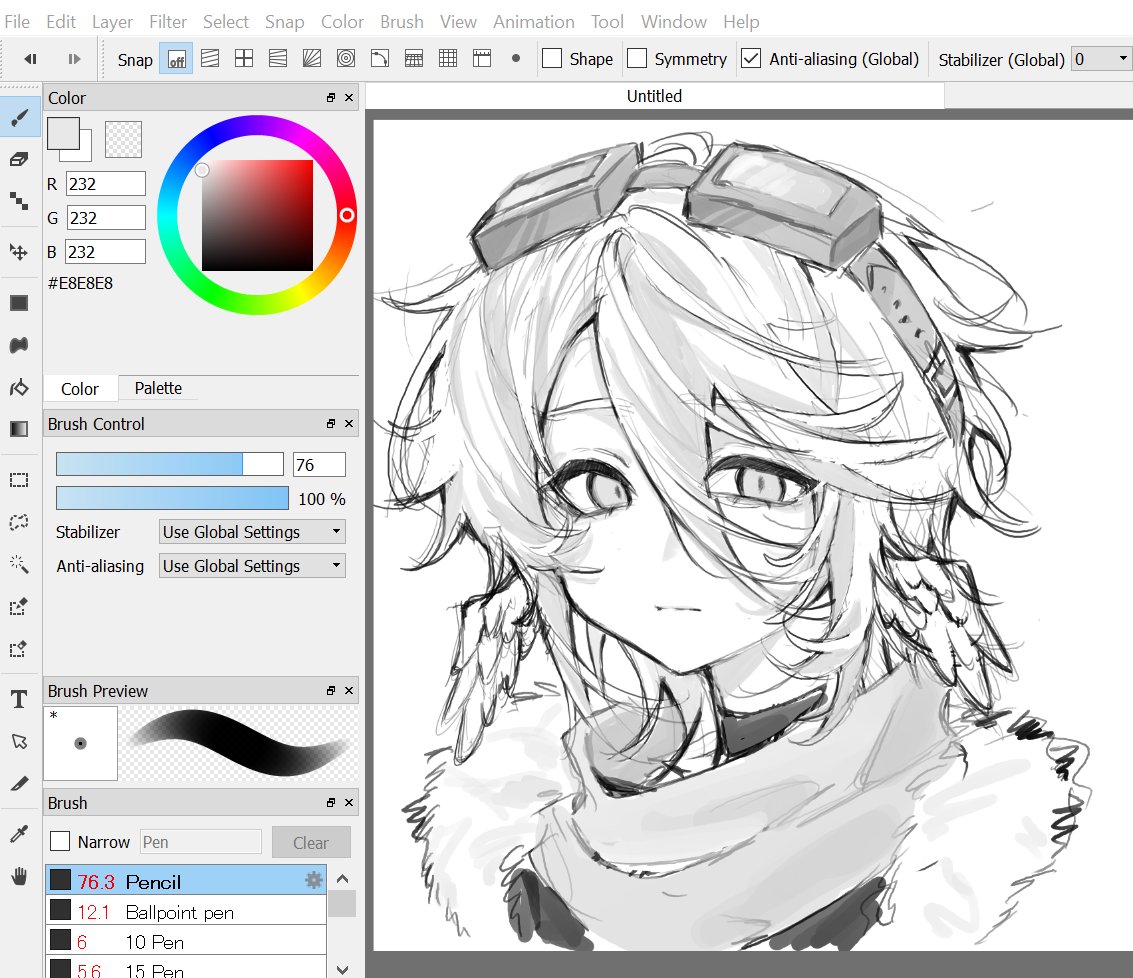Enable radial circle snap
This screenshot has width=1133, height=978.
(346, 59)
